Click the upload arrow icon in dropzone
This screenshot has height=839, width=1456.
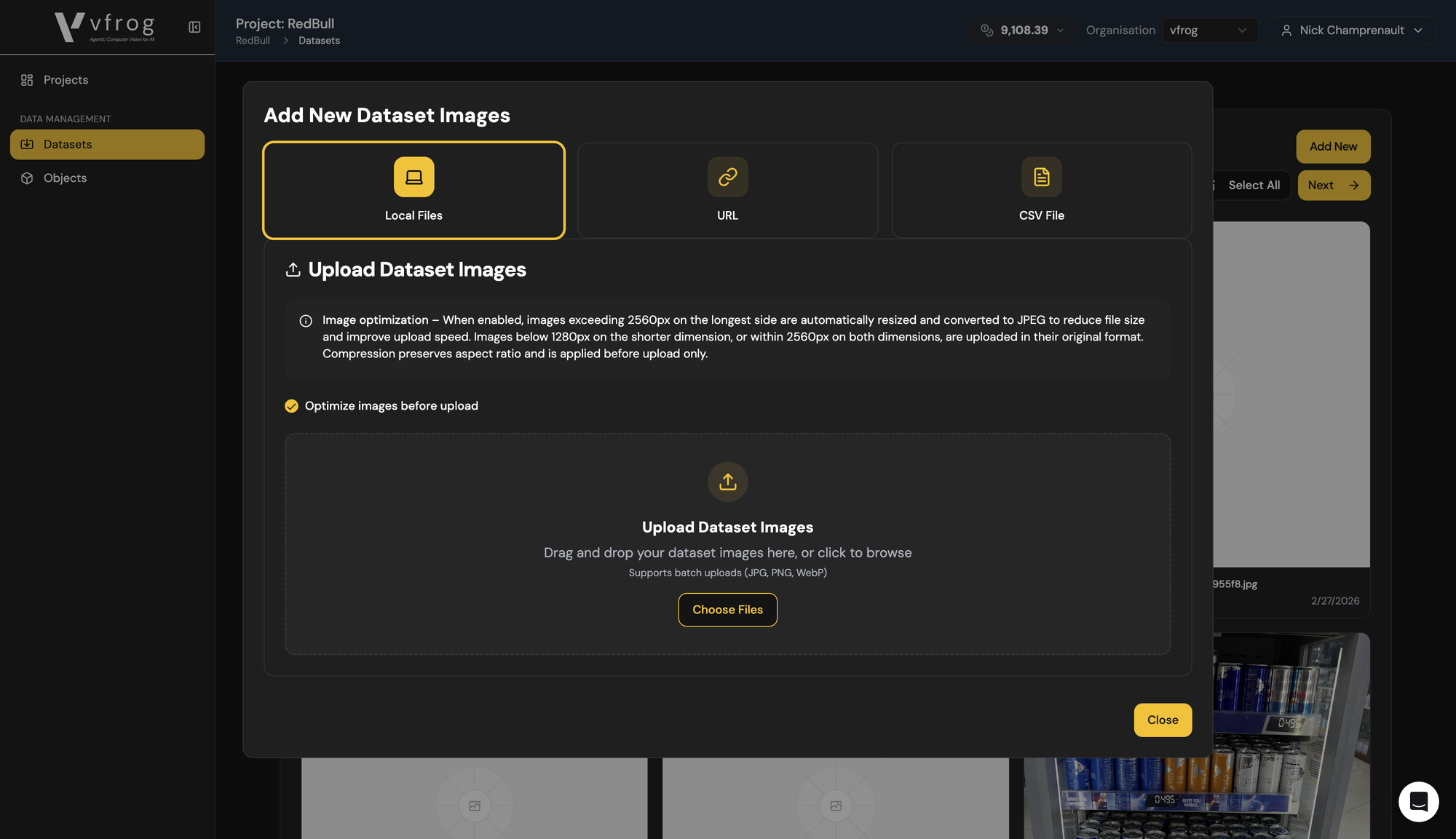(x=727, y=482)
